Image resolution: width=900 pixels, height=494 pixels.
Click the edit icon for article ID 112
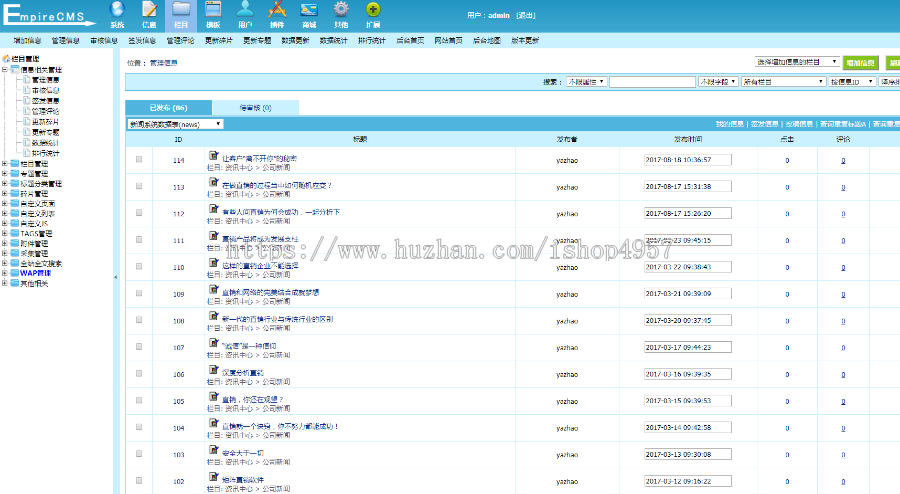[214, 209]
